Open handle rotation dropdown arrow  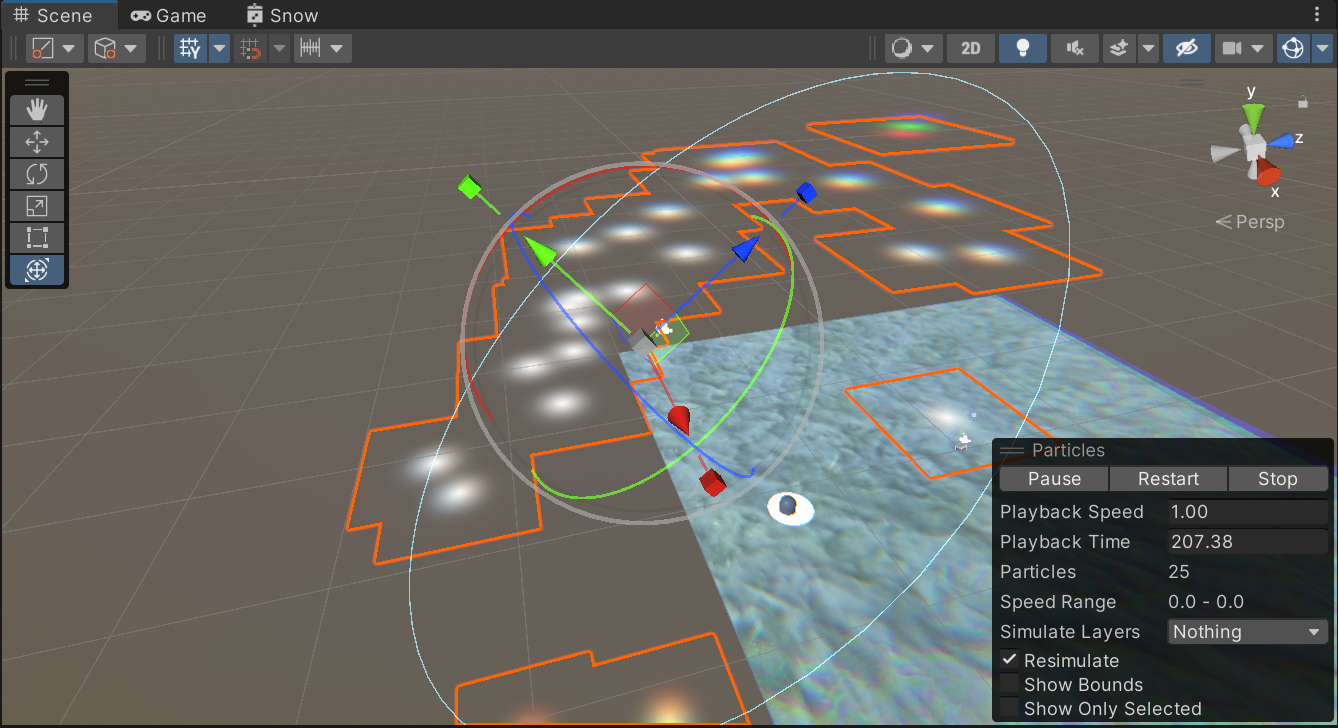coord(132,48)
